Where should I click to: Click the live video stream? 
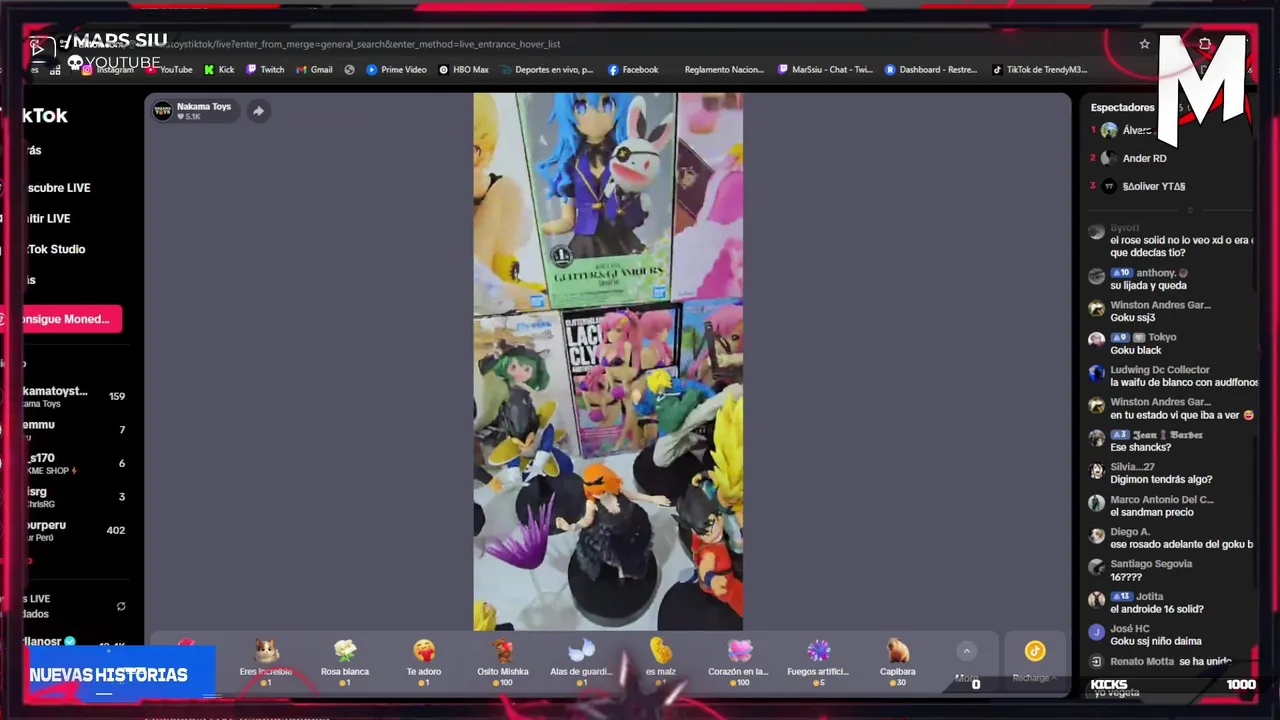(x=608, y=362)
